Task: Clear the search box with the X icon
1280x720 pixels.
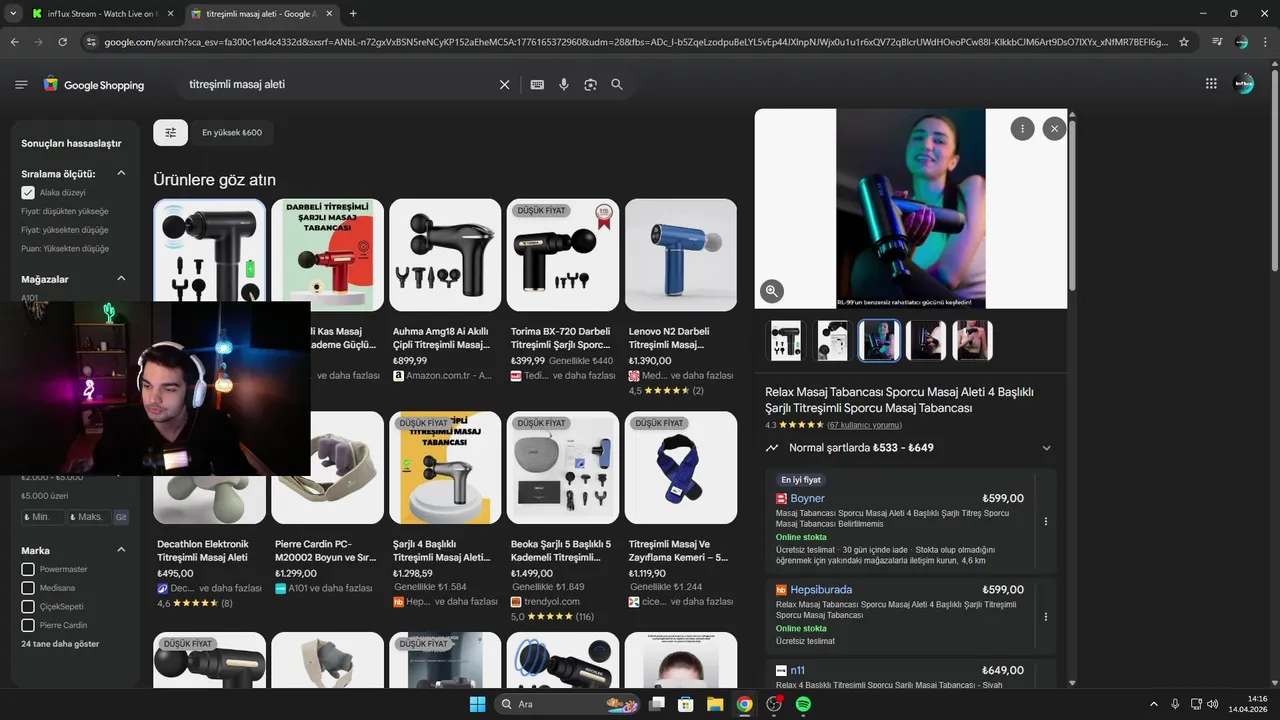Action: (x=504, y=85)
